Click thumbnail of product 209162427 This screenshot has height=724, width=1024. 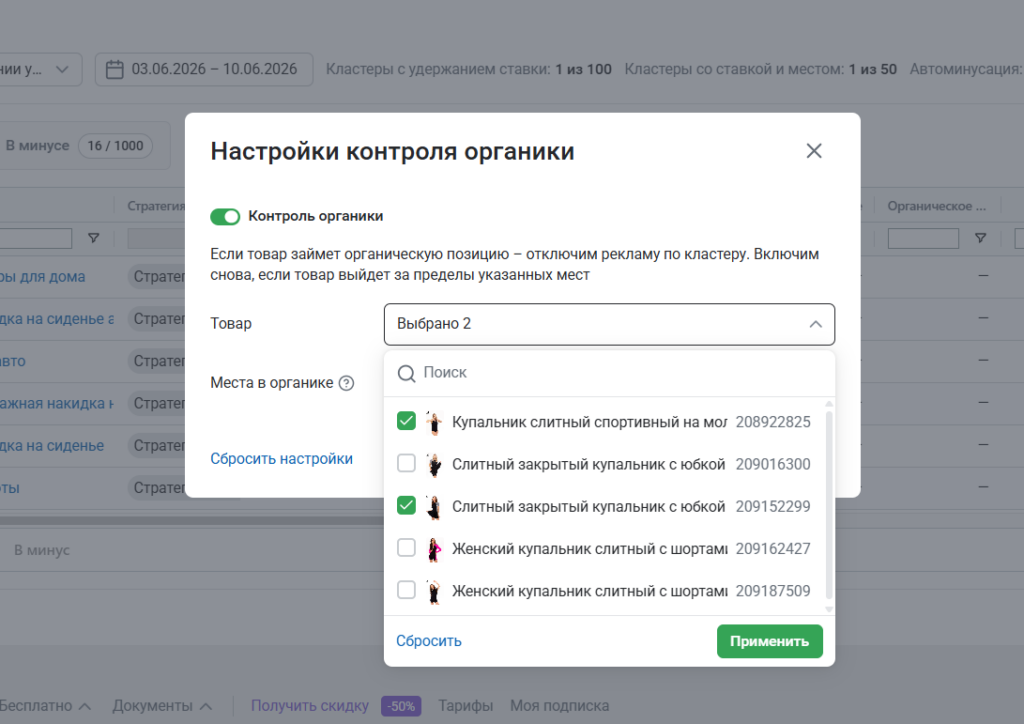[434, 549]
